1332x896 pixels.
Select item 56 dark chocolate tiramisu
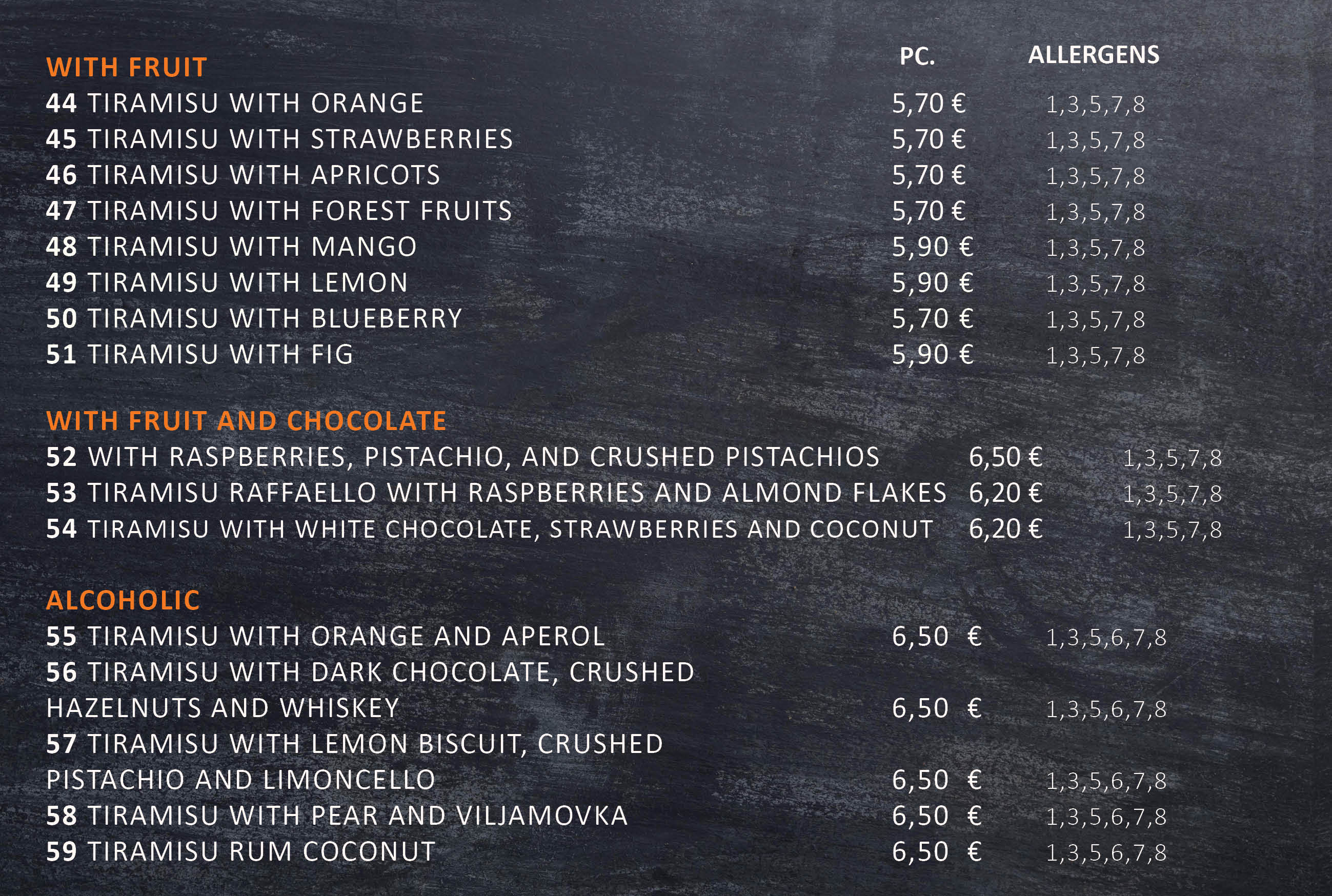coord(370,690)
